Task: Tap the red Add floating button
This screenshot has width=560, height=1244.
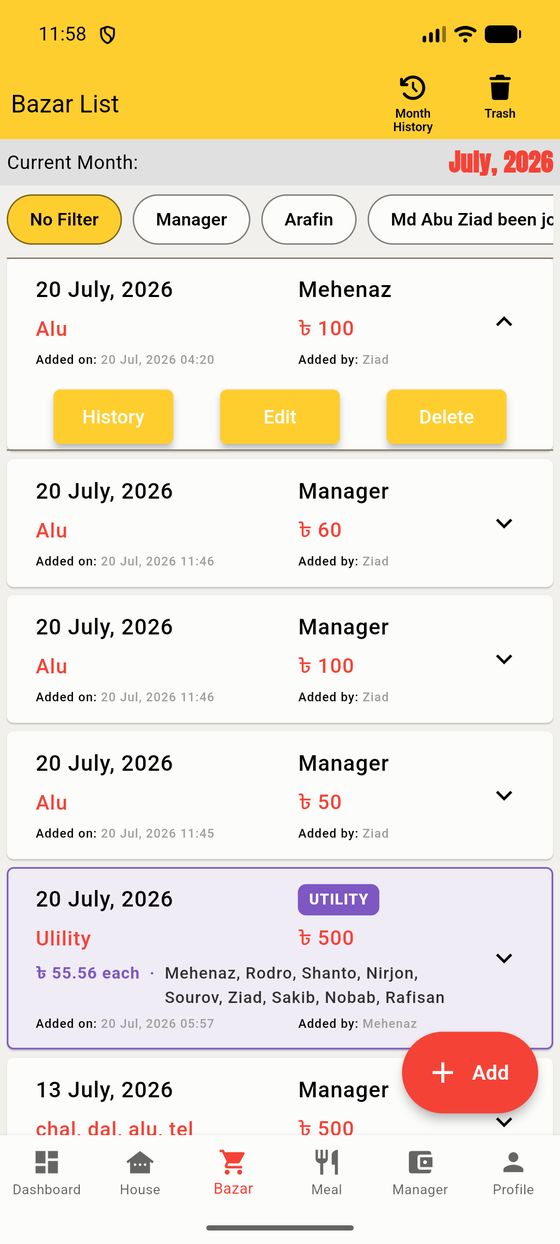Action: pos(470,1072)
